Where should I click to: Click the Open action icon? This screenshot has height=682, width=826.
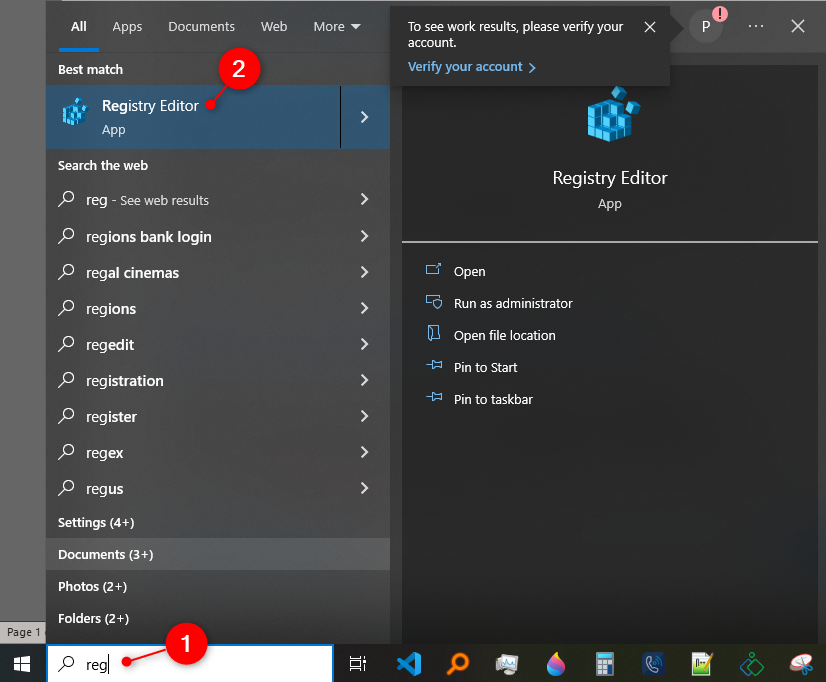click(434, 270)
